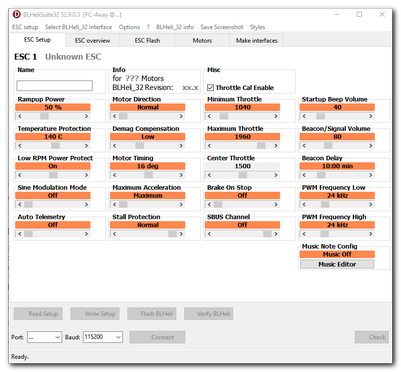This screenshot has height=372, width=401.
Task: Increase Center Throttle with right arrow
Action: pos(276,175)
